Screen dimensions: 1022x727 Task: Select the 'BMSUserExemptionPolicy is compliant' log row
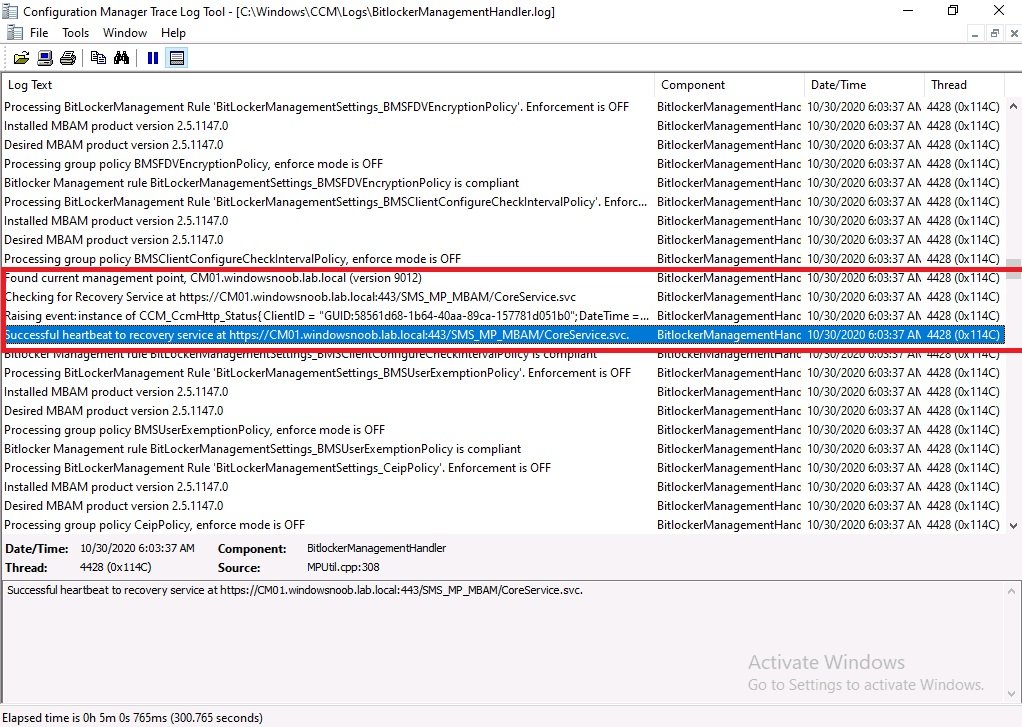(503, 449)
